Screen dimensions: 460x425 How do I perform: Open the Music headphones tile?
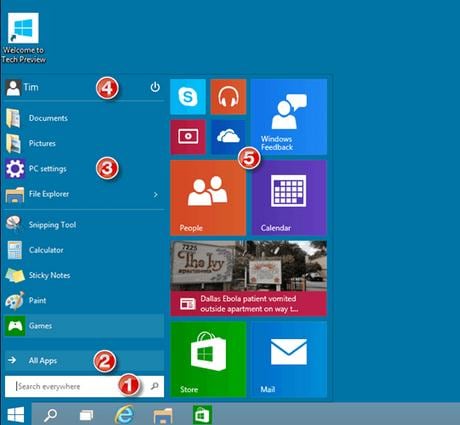click(228, 97)
